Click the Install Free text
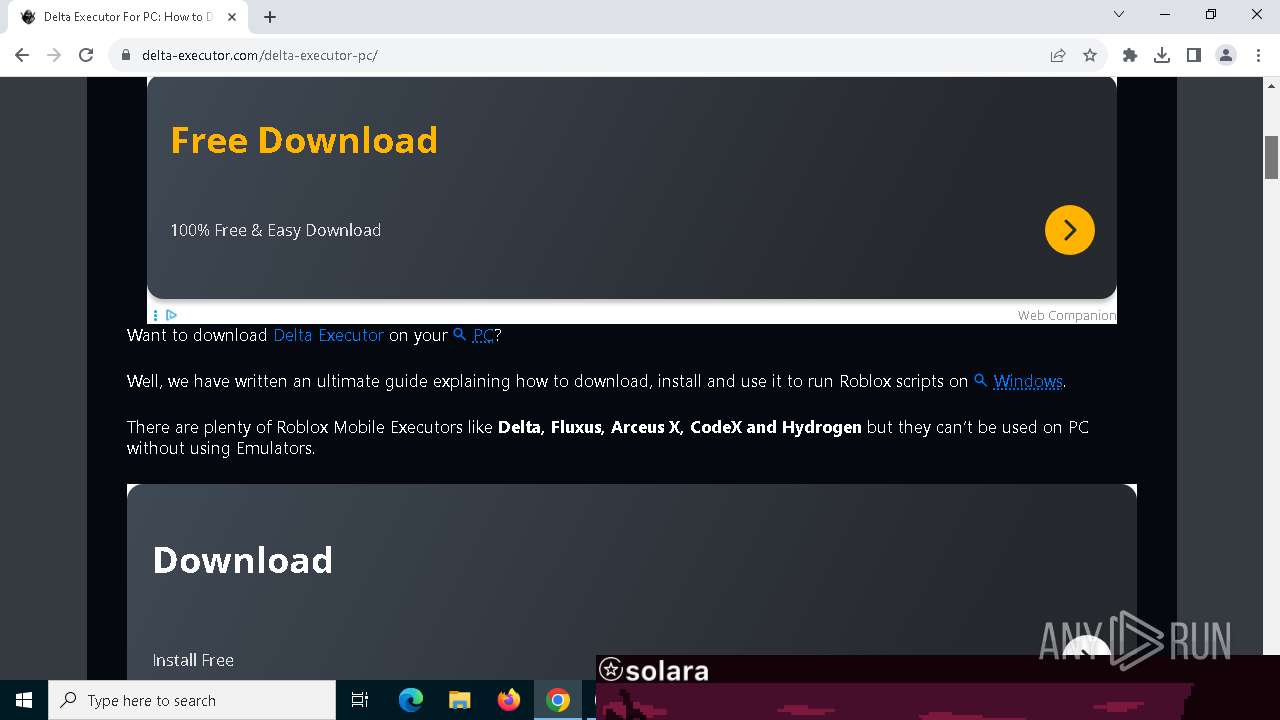The image size is (1280, 720). (193, 660)
